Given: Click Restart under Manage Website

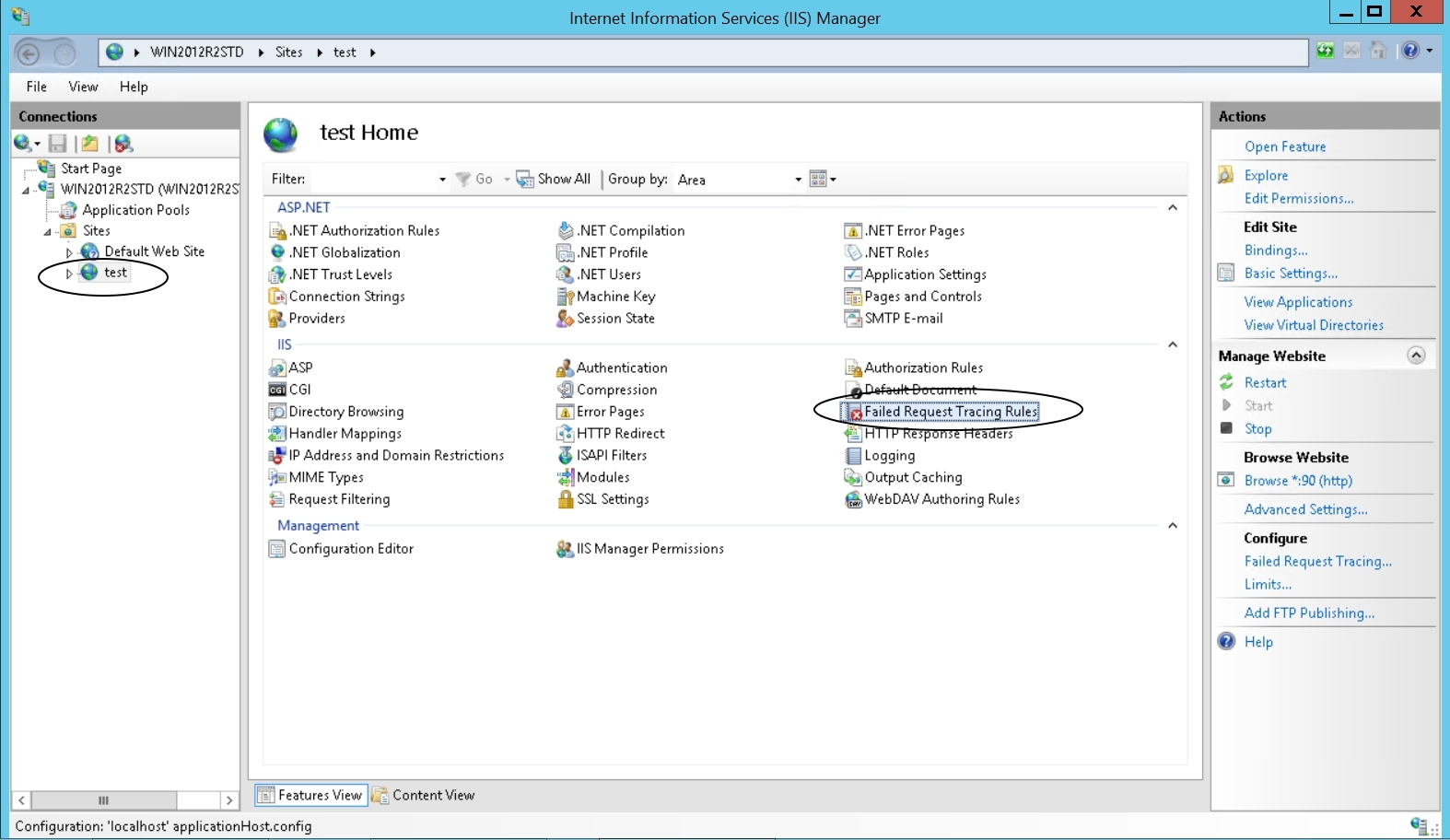Looking at the screenshot, I should point(1265,383).
